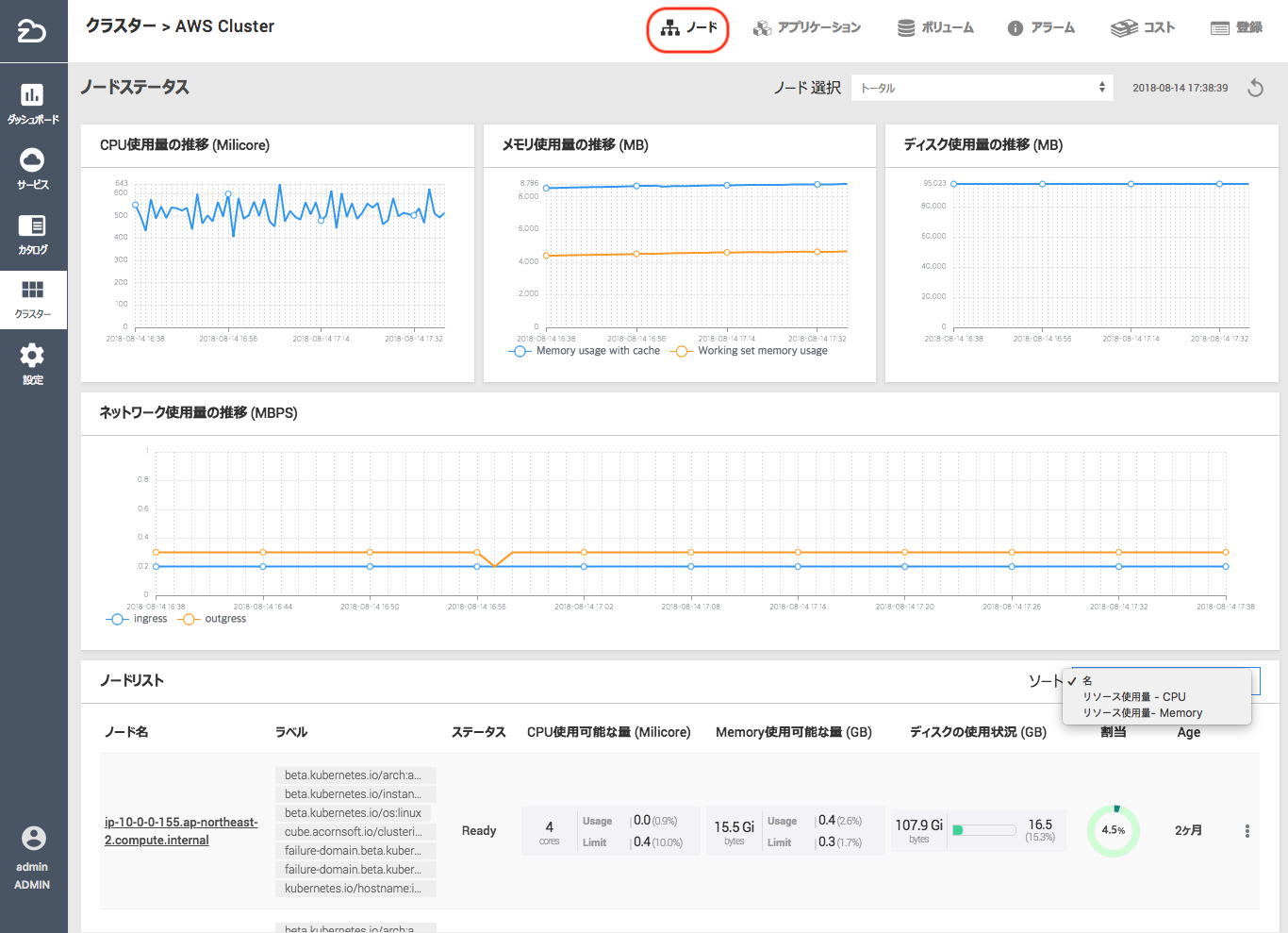Open the node selection dropdown

coord(982,88)
